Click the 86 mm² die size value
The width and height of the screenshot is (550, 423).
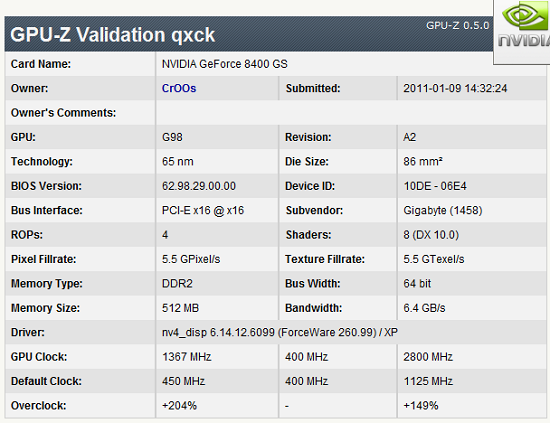pos(423,161)
